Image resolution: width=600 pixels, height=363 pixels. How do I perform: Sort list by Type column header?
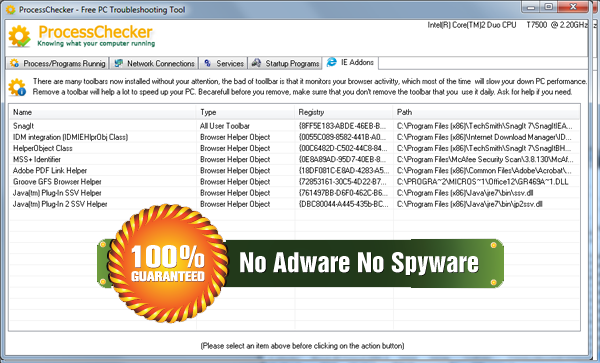click(x=246, y=112)
